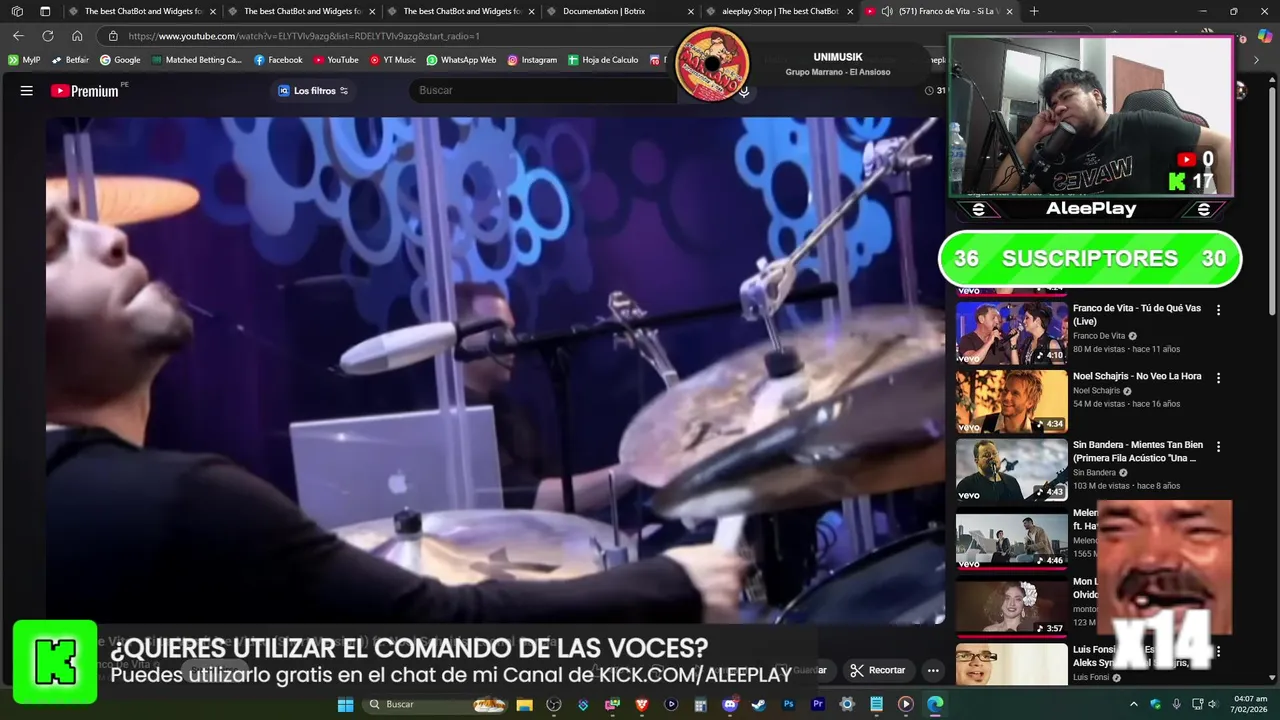The height and width of the screenshot is (720, 1280).
Task: Open Calculator from the taskbar
Action: (701, 704)
